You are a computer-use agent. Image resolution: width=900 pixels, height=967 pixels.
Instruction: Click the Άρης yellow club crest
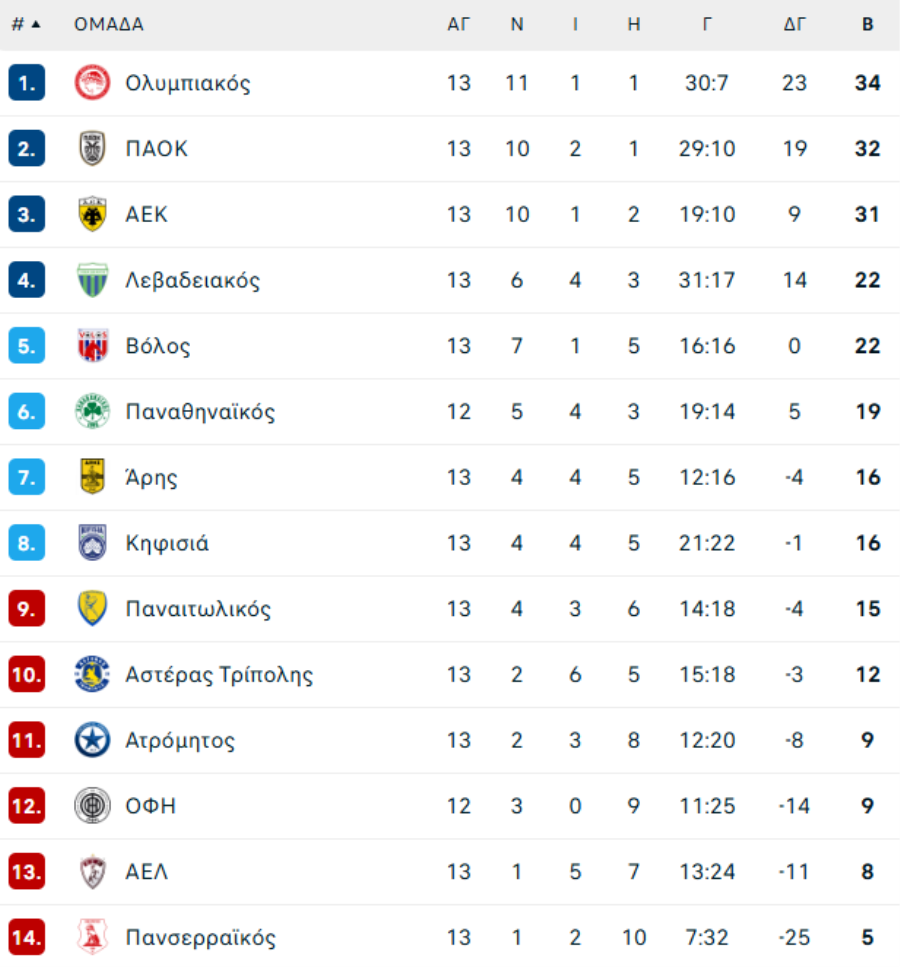[x=92, y=477]
